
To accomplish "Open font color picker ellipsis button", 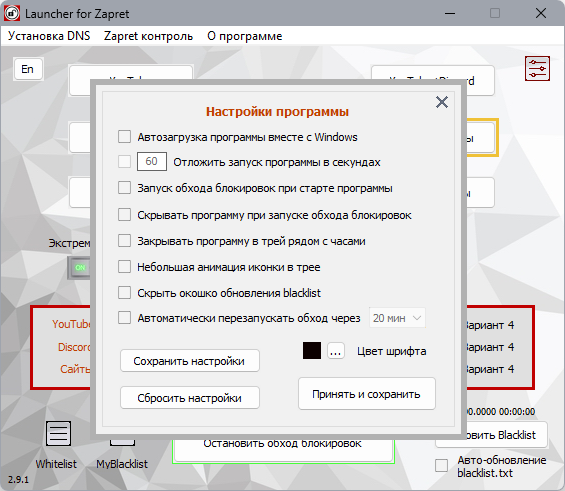I will tap(335, 351).
